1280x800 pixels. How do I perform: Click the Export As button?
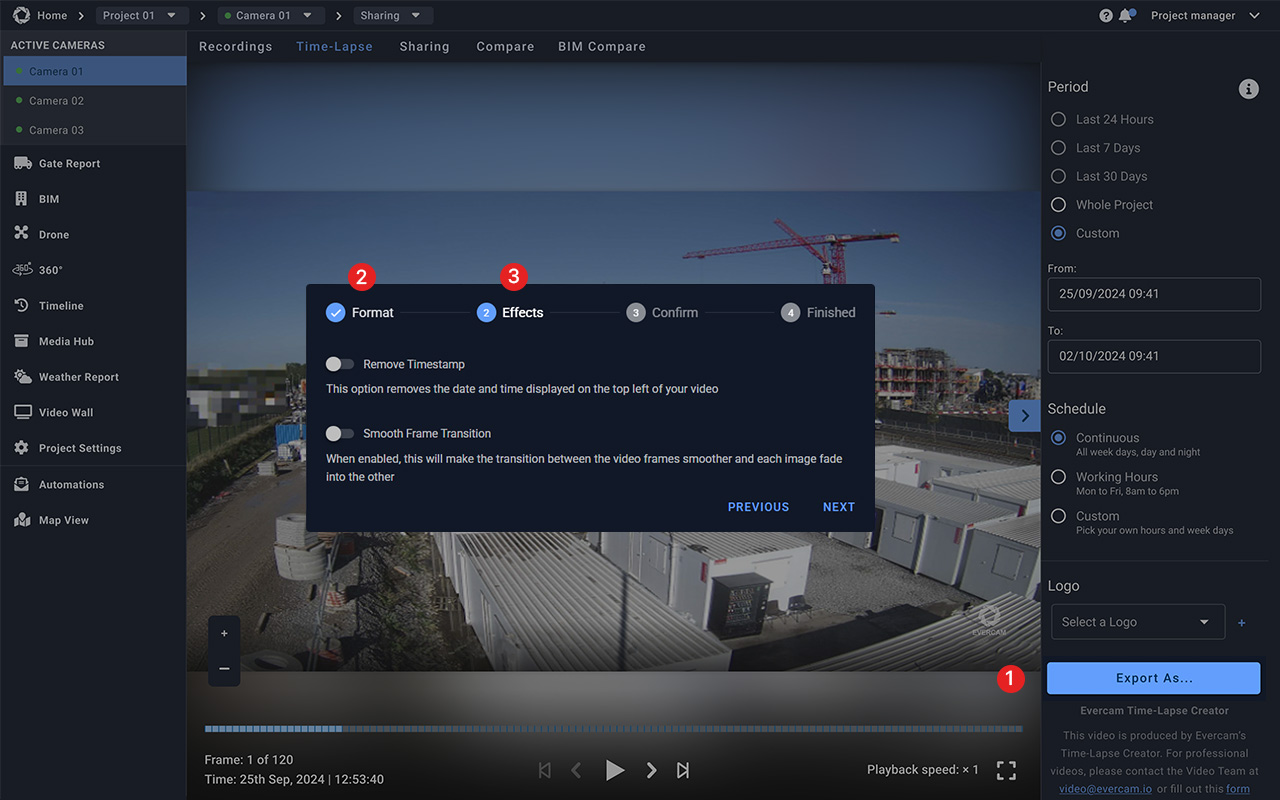click(1153, 678)
